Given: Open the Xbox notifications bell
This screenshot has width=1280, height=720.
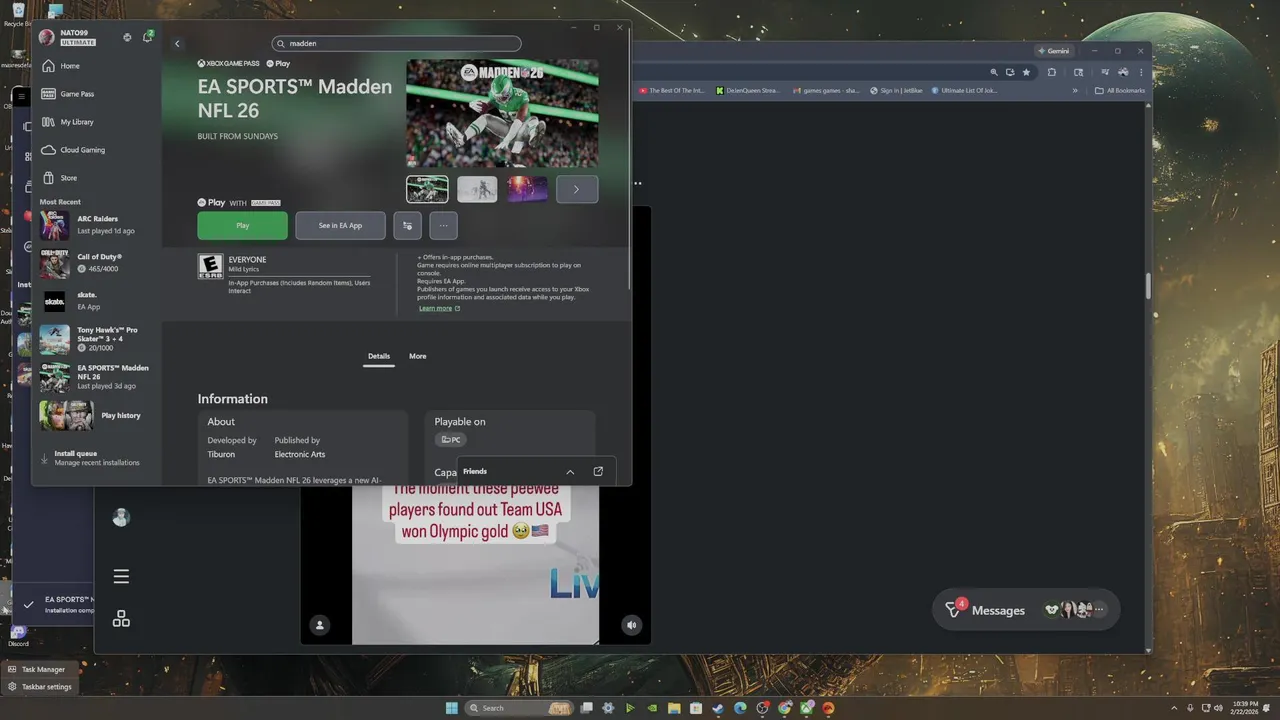Looking at the screenshot, I should (x=146, y=37).
